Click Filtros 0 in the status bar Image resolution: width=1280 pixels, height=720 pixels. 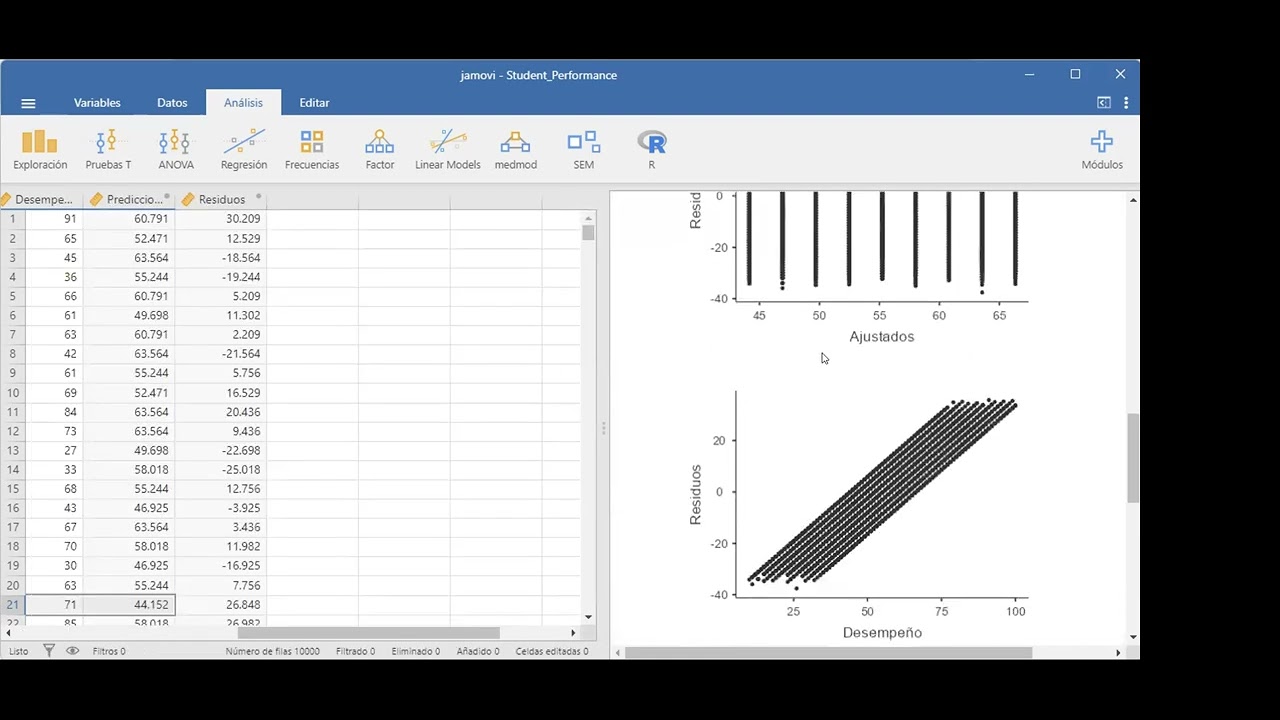coord(109,651)
